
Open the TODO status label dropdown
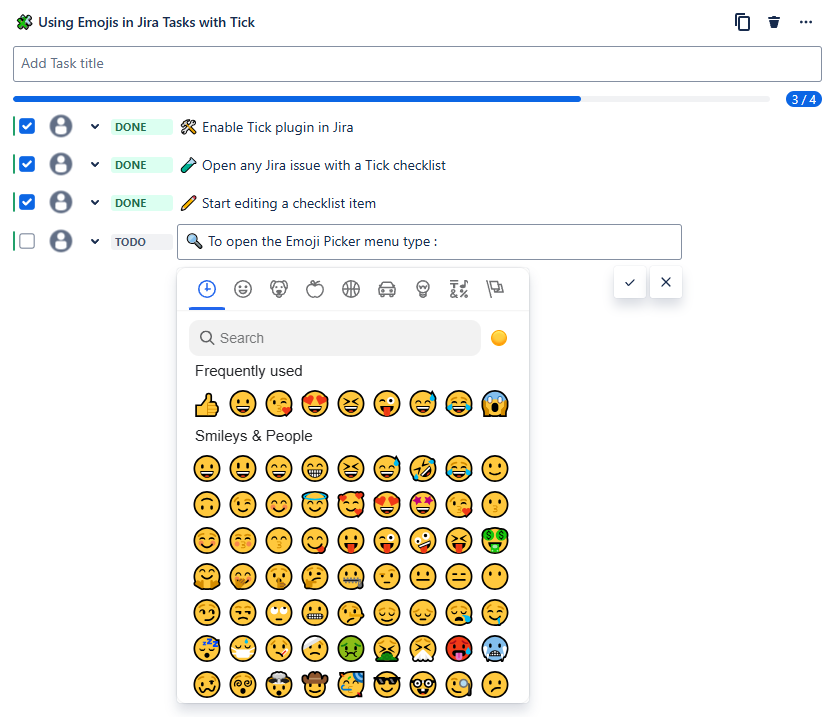pyautogui.click(x=142, y=242)
